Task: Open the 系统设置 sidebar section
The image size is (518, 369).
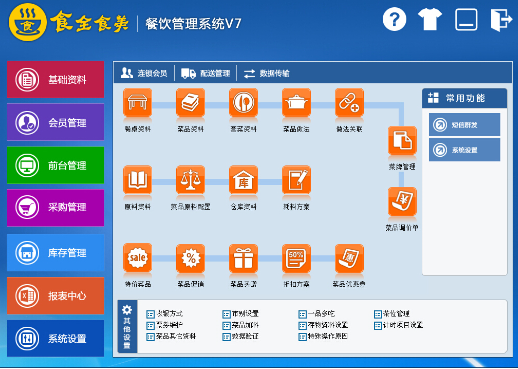Action: [56, 338]
